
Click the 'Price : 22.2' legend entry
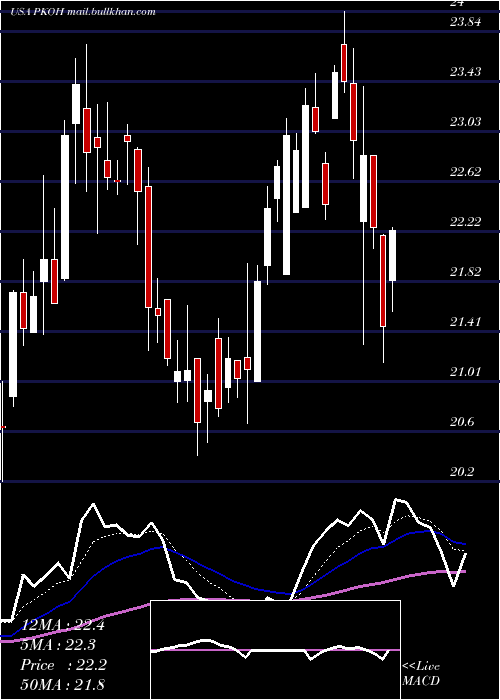63,665
